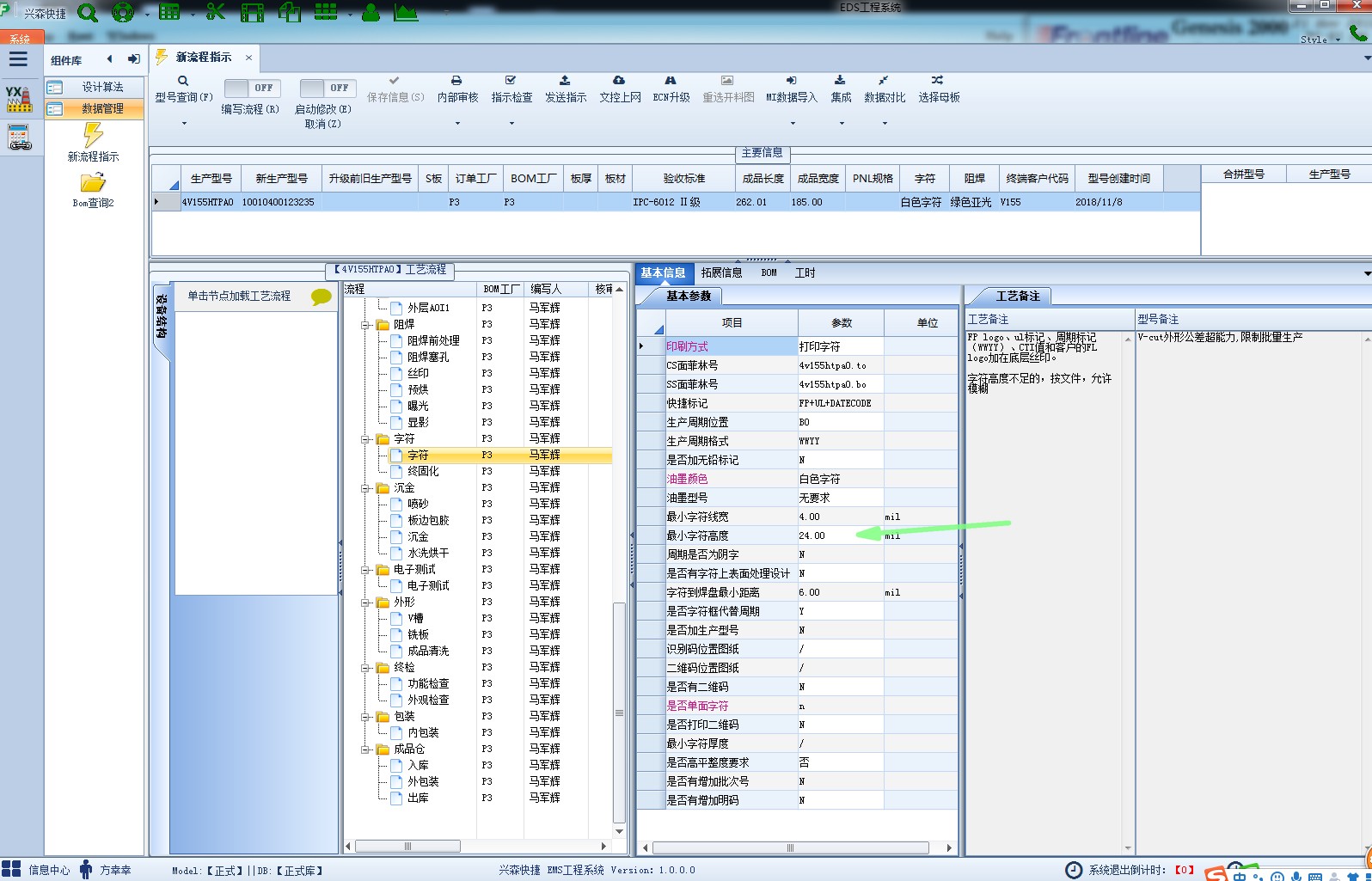Click the 集成 download icon
Image resolution: width=1372 pixels, height=881 pixels.
[840, 80]
